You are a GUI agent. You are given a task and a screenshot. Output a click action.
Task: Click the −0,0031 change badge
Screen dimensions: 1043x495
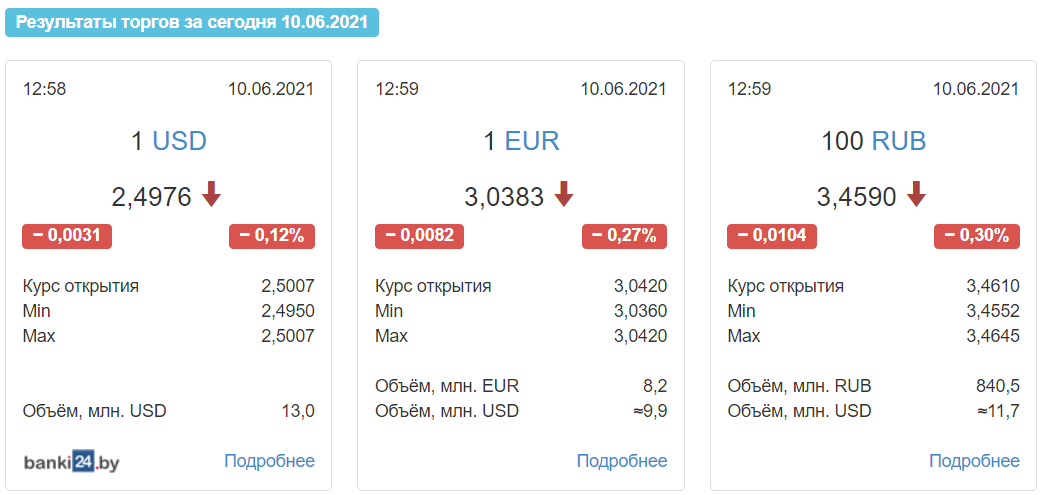[67, 236]
